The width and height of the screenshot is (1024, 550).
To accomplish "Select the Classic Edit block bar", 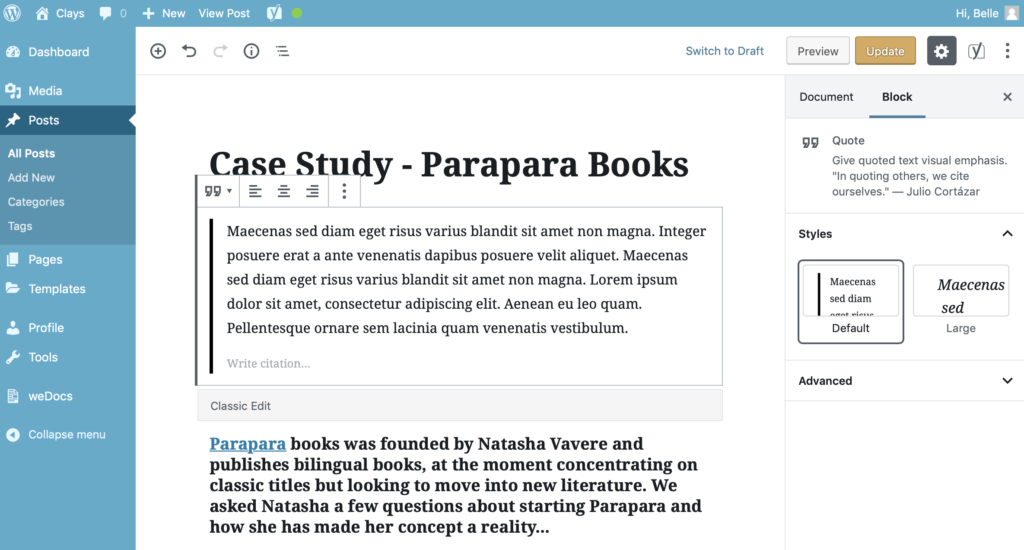I will [460, 406].
